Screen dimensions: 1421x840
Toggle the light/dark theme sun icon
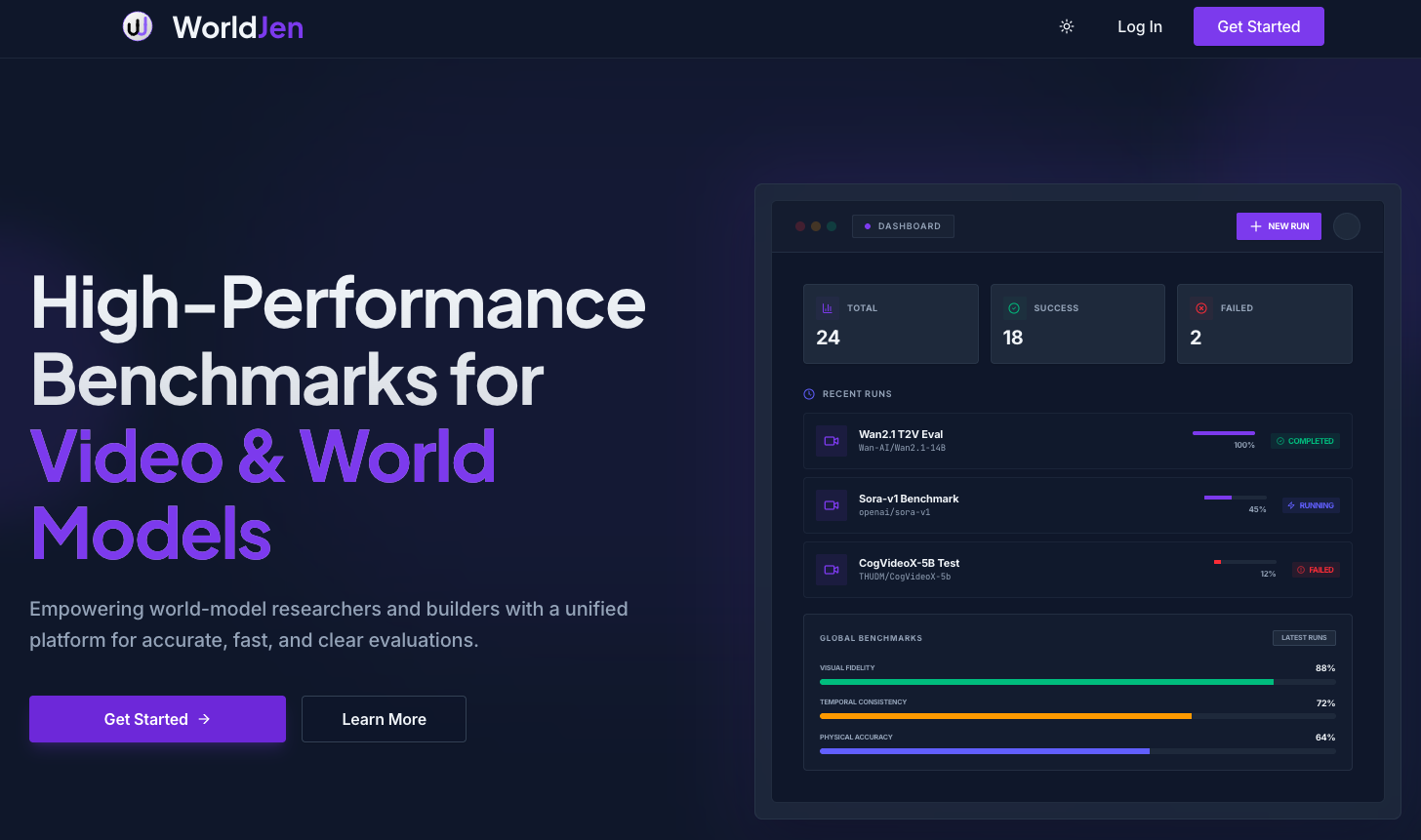(1066, 26)
